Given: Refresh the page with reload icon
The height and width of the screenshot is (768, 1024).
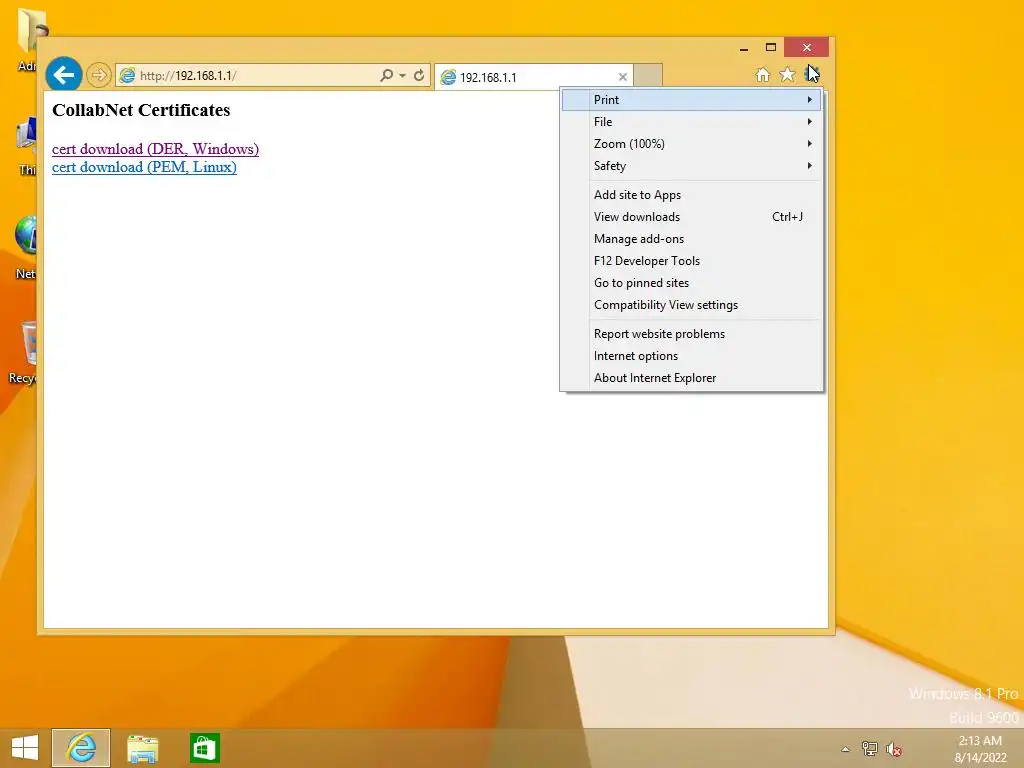Looking at the screenshot, I should coord(419,75).
